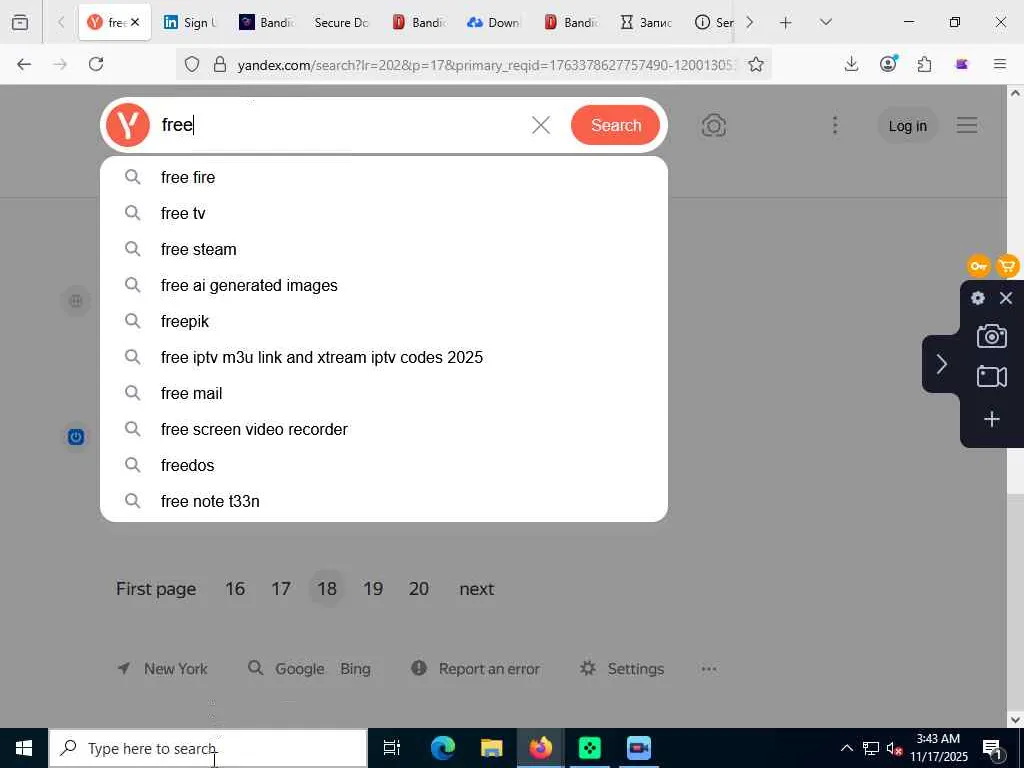This screenshot has width=1024, height=768.
Task: Open the hamburger menu beside Log in
Action: [967, 125]
